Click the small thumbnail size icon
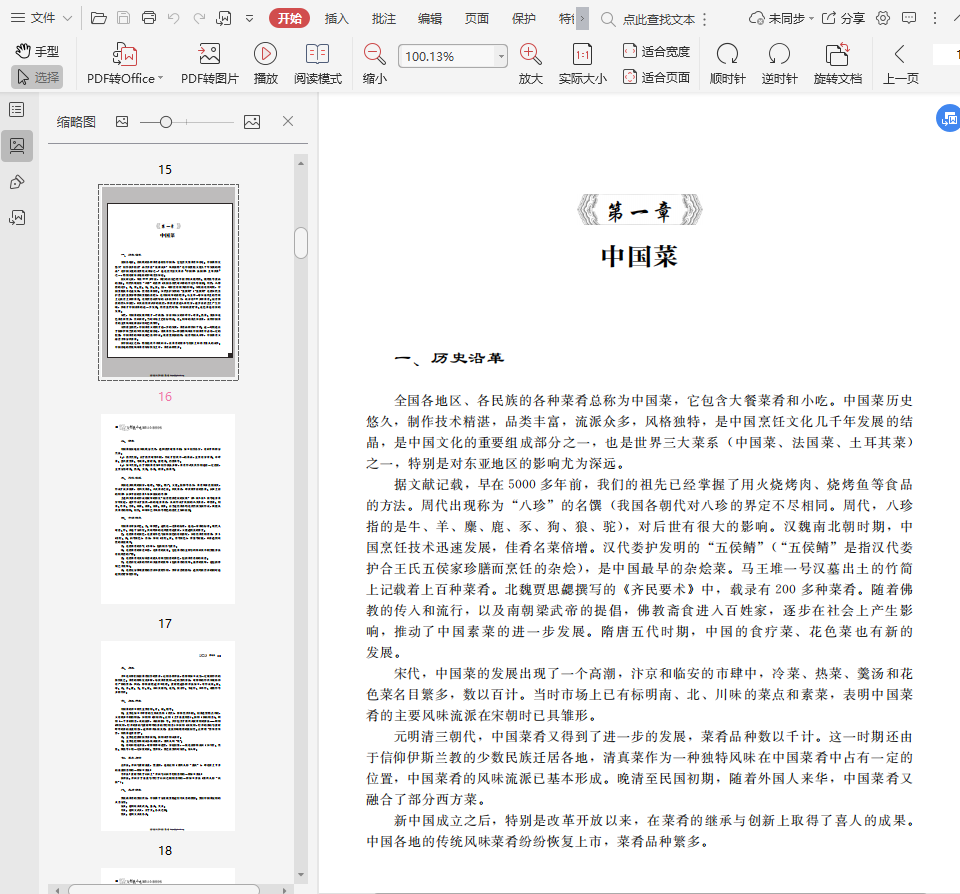Screen dimensions: 960x894 (122, 122)
